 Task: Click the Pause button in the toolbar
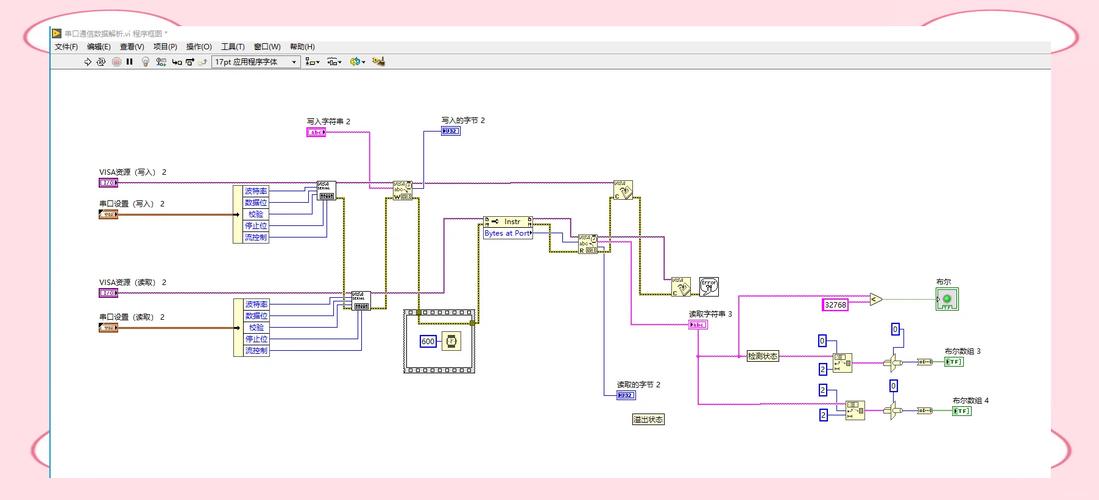pyautogui.click(x=130, y=62)
